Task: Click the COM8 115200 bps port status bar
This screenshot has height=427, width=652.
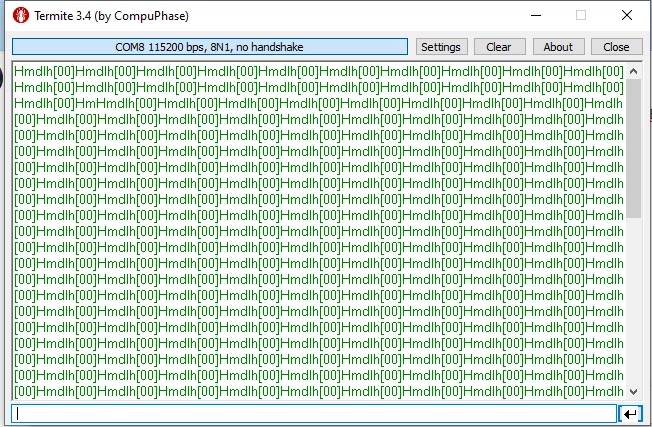Action: (x=210, y=47)
